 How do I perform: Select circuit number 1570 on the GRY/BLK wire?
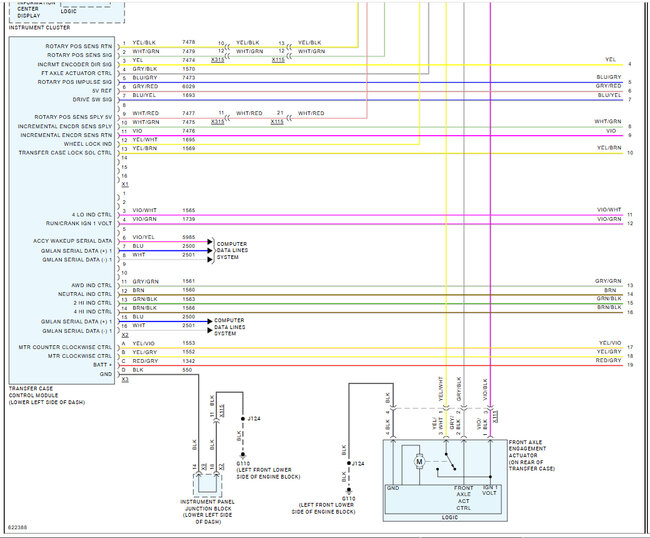pyautogui.click(x=189, y=69)
